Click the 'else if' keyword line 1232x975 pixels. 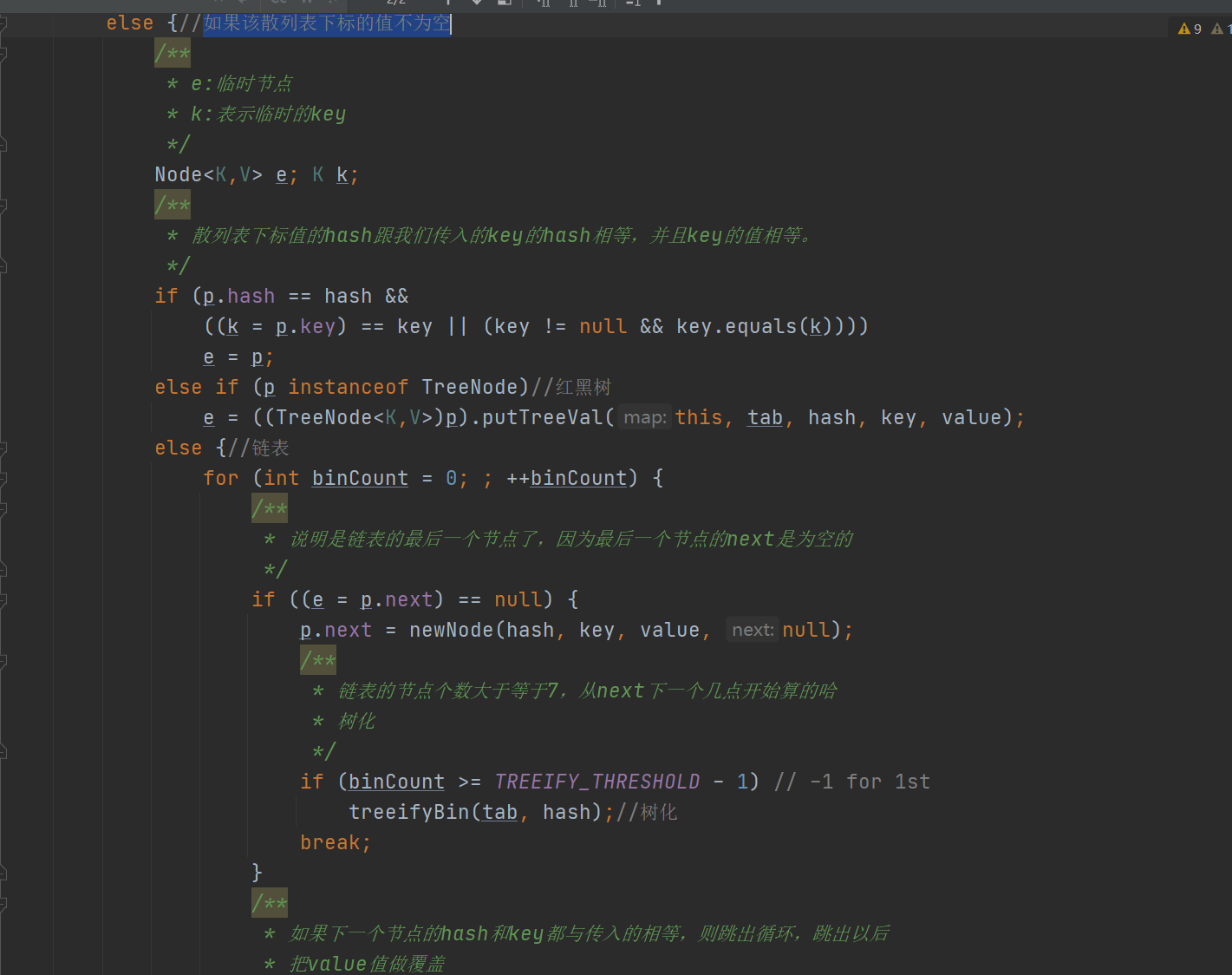[196, 388]
